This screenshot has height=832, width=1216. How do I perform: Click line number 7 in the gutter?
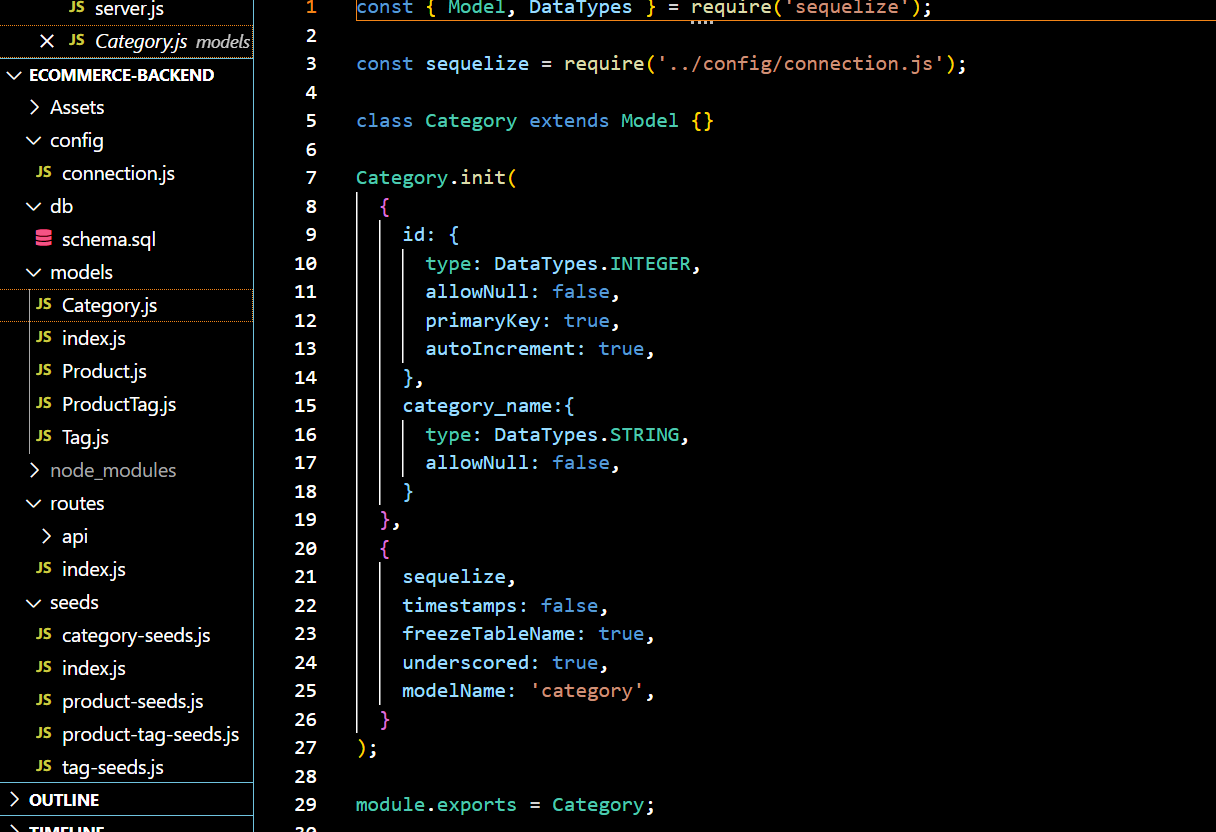(x=311, y=178)
